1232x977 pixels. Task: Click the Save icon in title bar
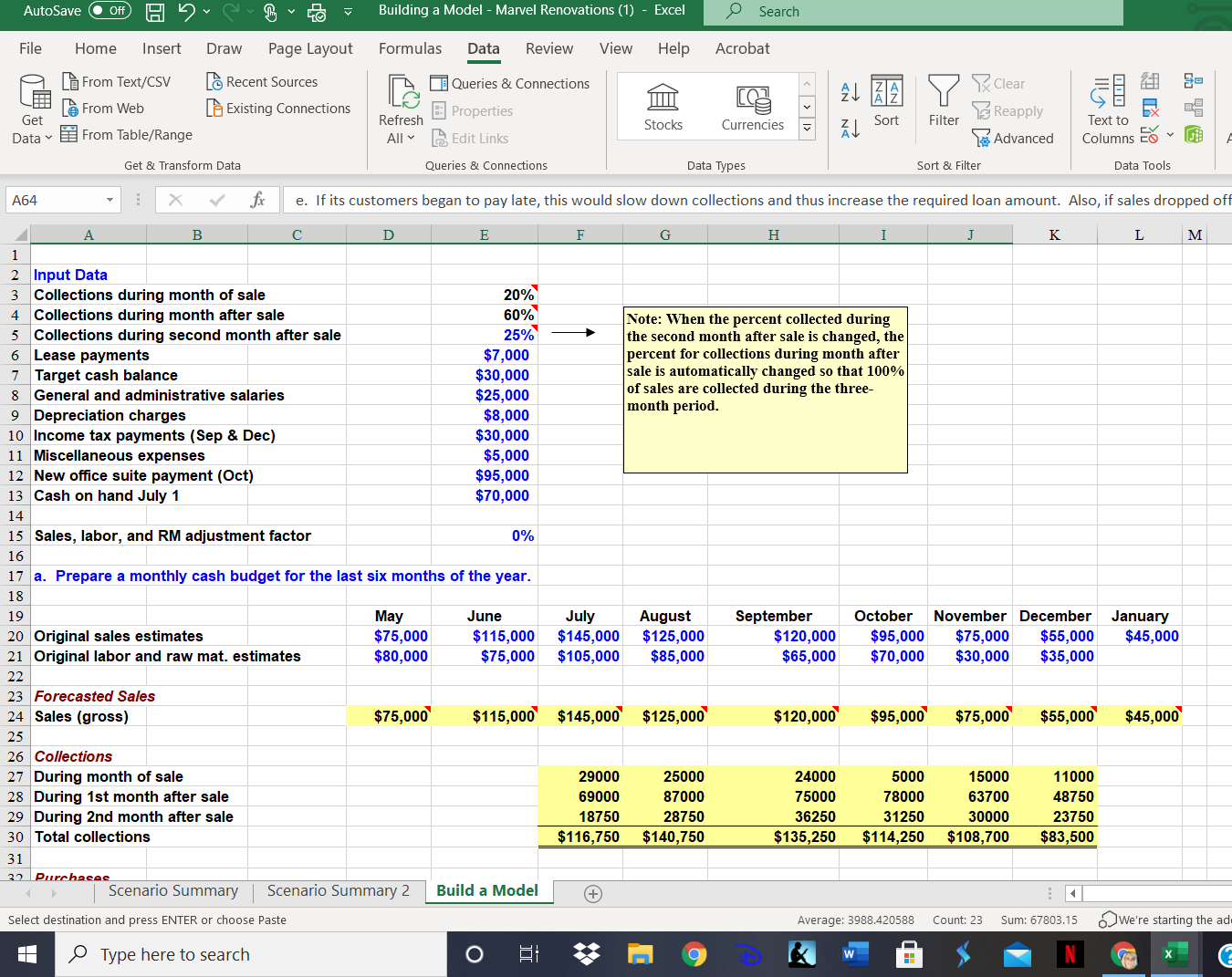click(x=155, y=12)
